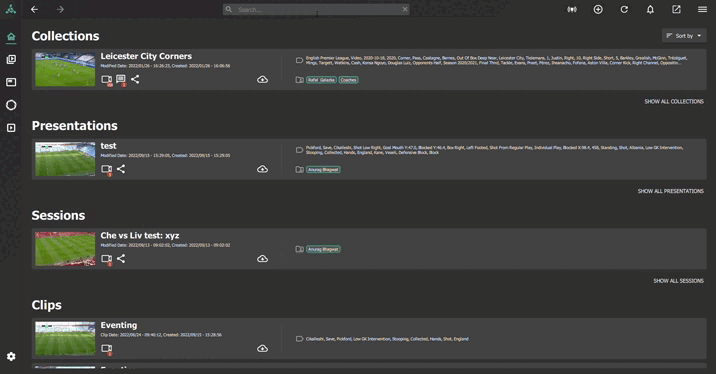Screen dimensions: 716x374
Task: Open the live broadcast signal icon
Action: click(x=572, y=9)
